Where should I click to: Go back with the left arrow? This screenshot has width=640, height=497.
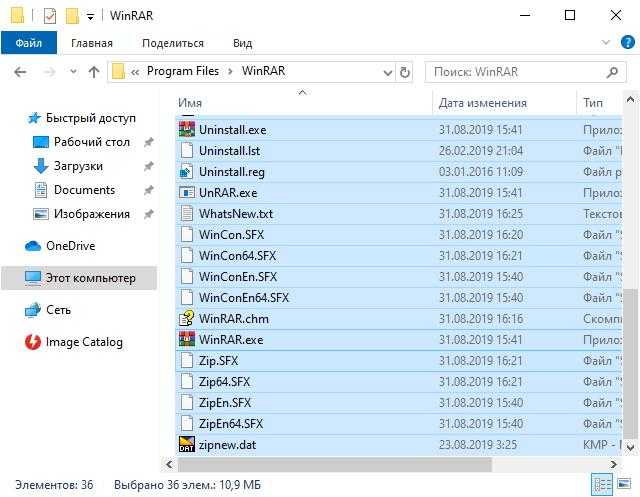20,72
